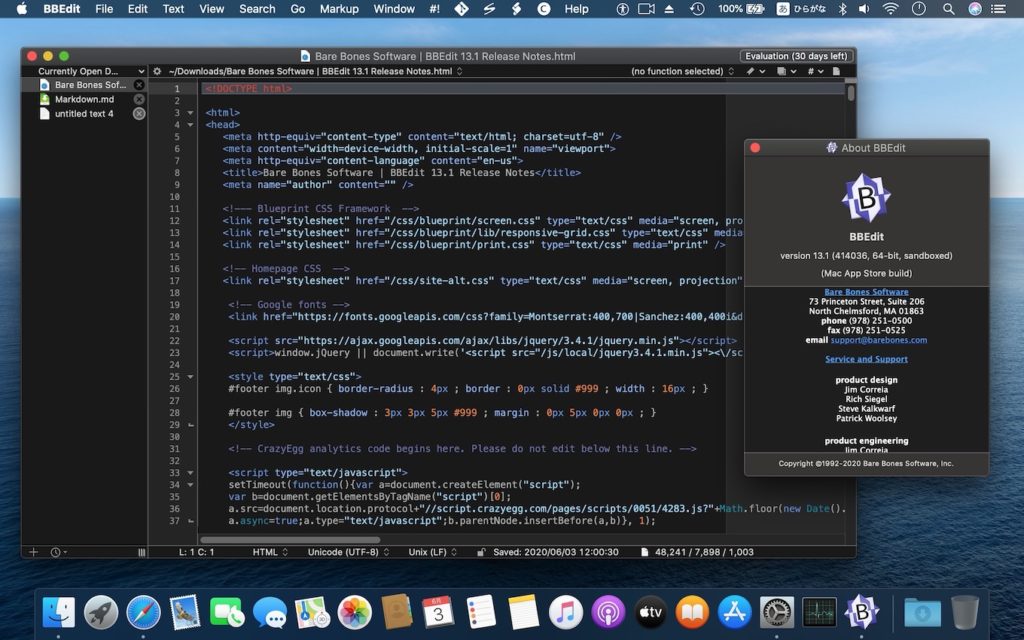The height and width of the screenshot is (640, 1024).
Task: Open the Markup menu in menu bar
Action: pyautogui.click(x=339, y=9)
